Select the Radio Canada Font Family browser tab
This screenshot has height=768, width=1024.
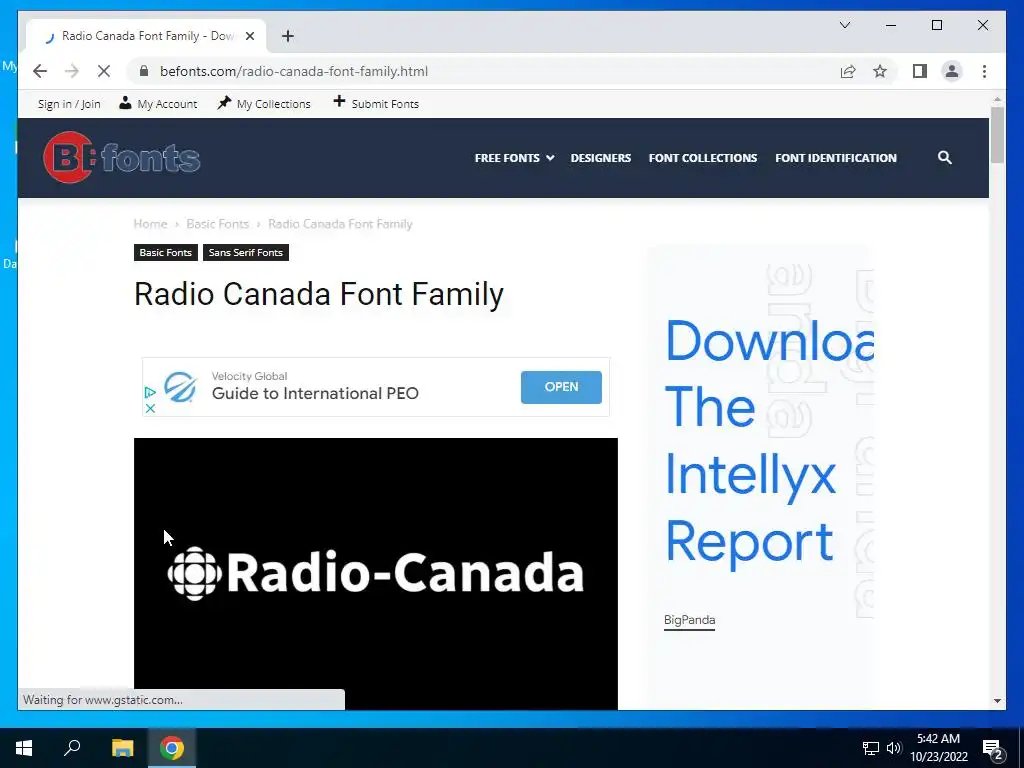(x=146, y=36)
